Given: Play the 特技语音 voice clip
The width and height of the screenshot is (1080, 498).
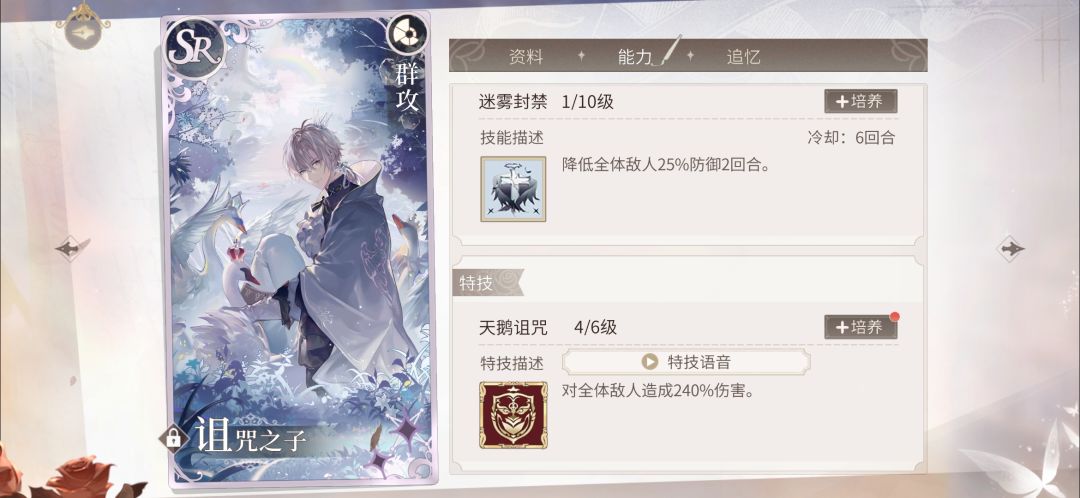Looking at the screenshot, I should 686,362.
